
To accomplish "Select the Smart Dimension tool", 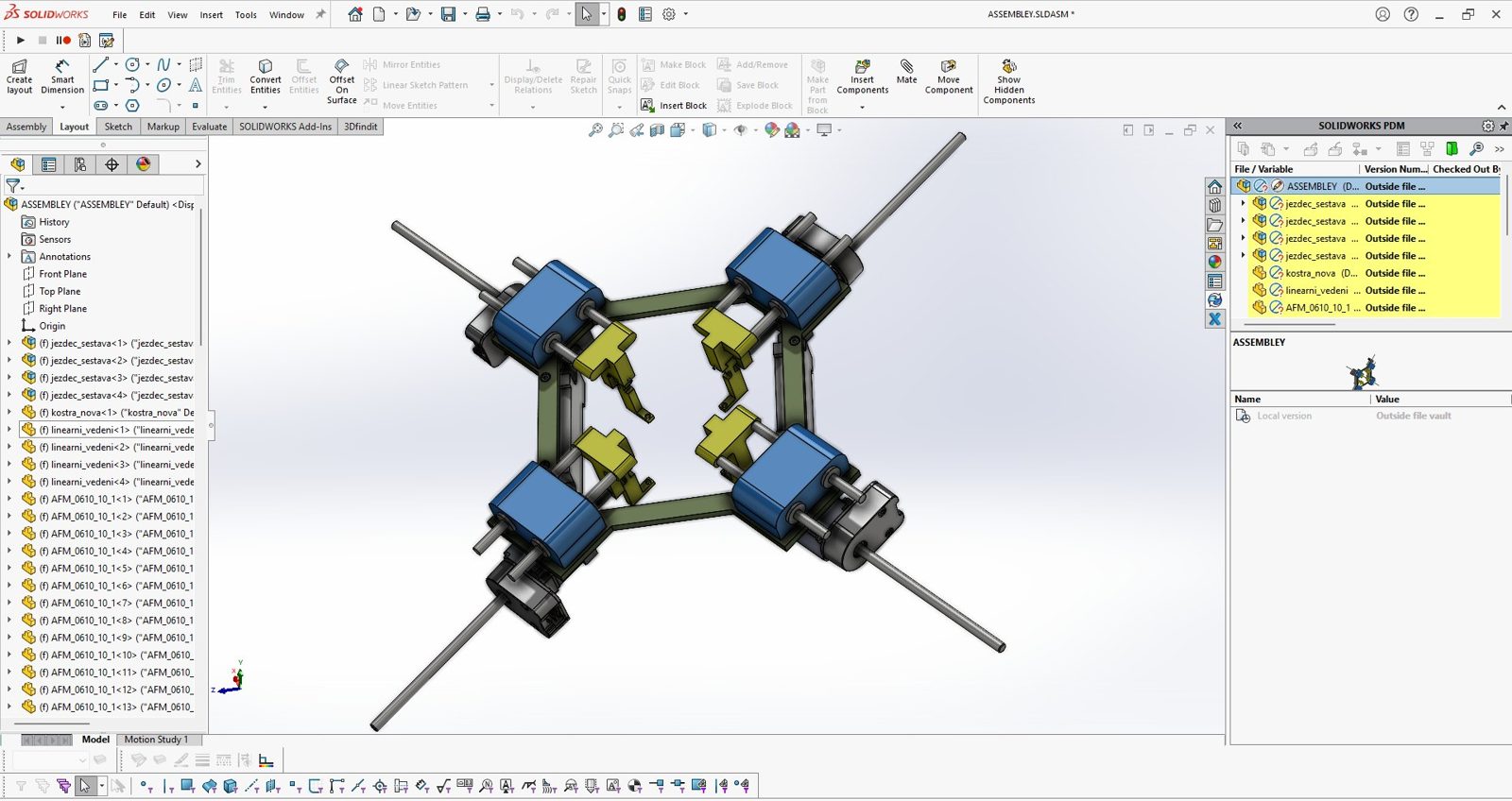I will click(62, 77).
